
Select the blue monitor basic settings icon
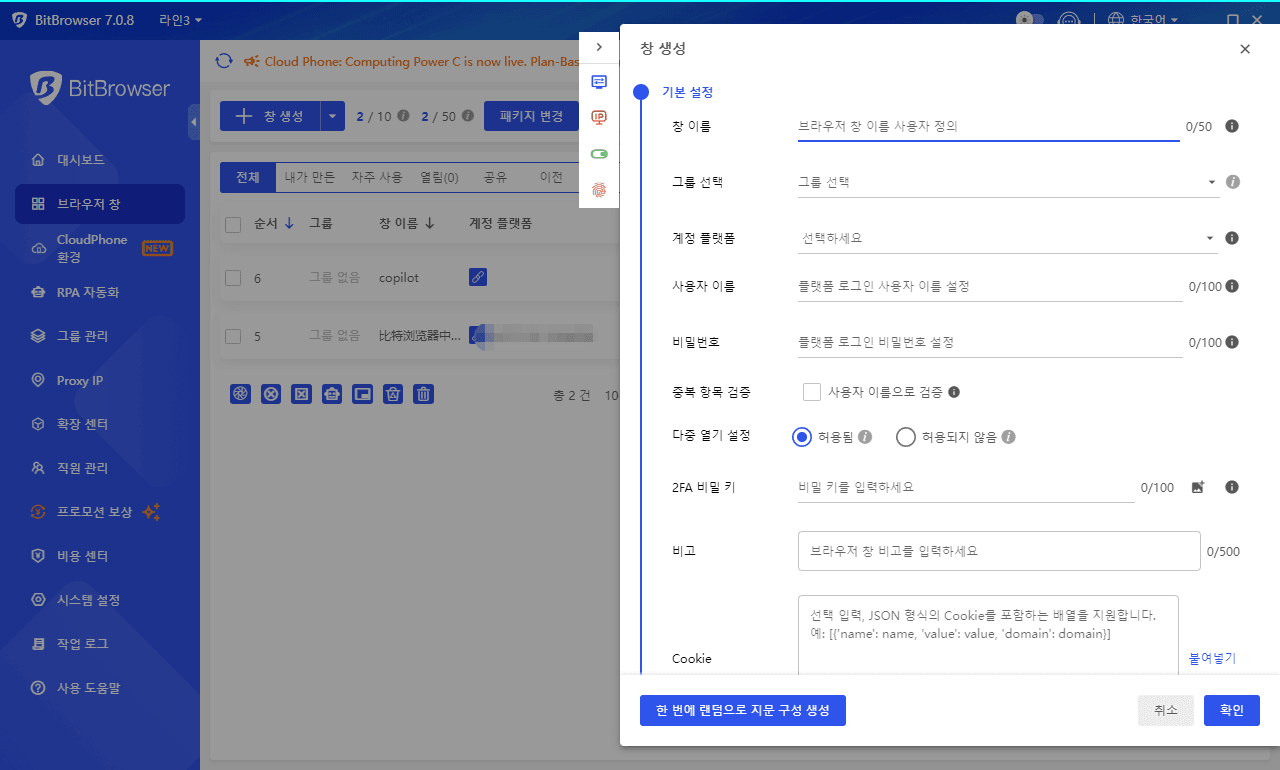coord(599,82)
